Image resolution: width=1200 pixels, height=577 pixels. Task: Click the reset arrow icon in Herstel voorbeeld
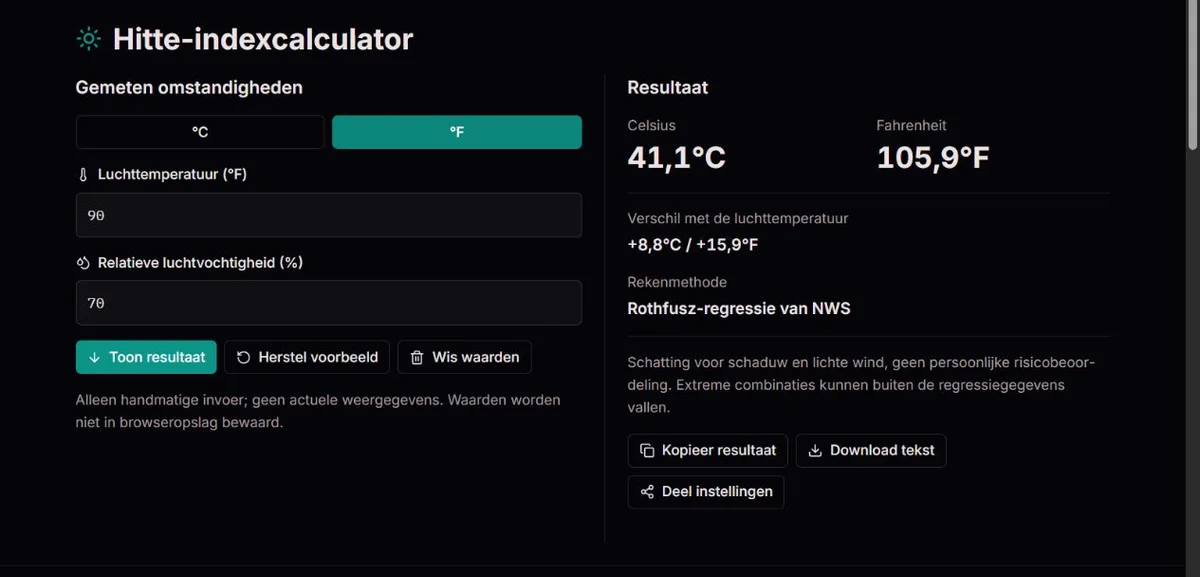(244, 357)
